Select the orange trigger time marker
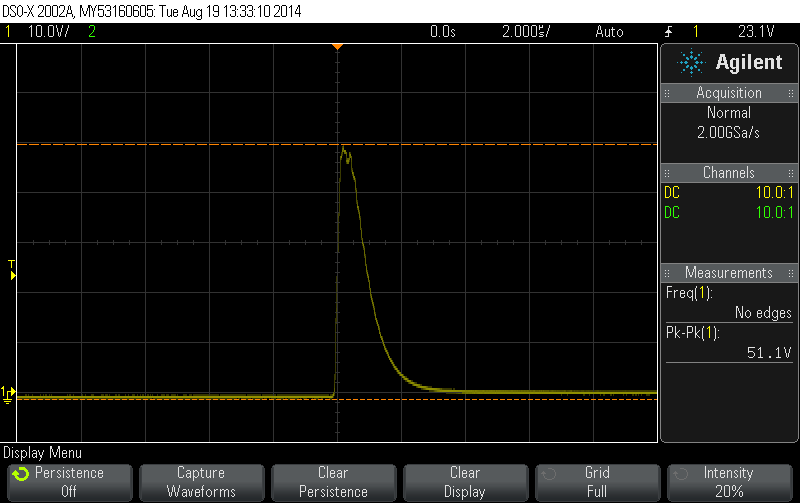800x503 pixels. 337,47
